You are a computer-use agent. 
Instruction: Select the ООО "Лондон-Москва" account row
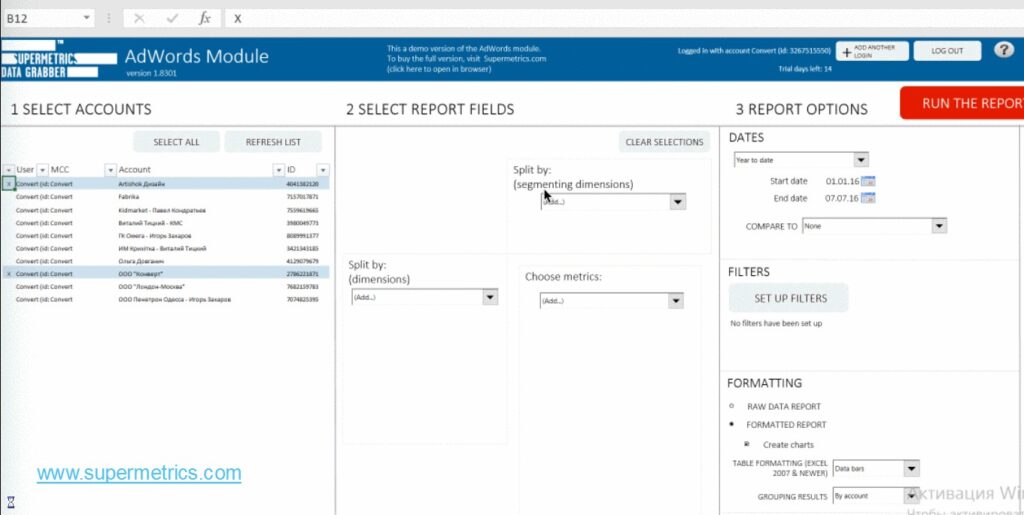pos(166,287)
